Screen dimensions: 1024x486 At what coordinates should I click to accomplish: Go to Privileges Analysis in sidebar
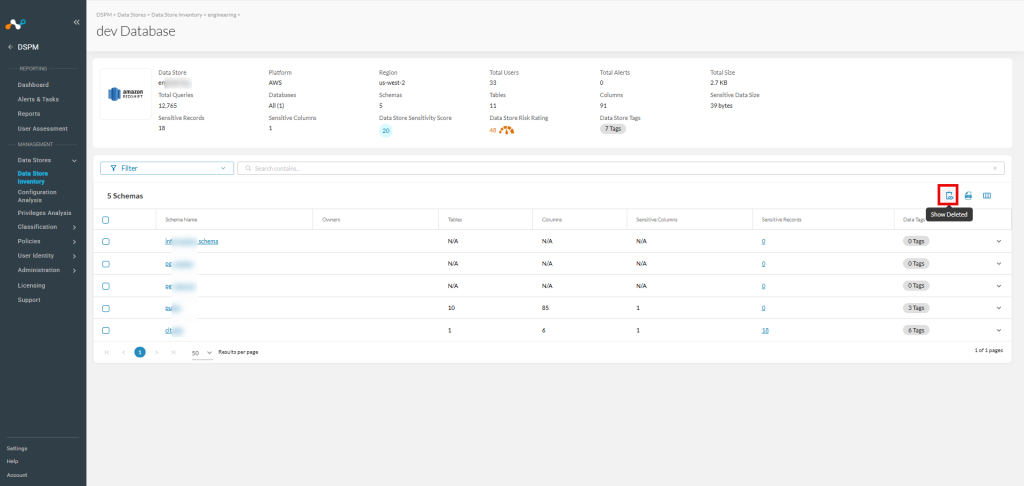click(44, 213)
